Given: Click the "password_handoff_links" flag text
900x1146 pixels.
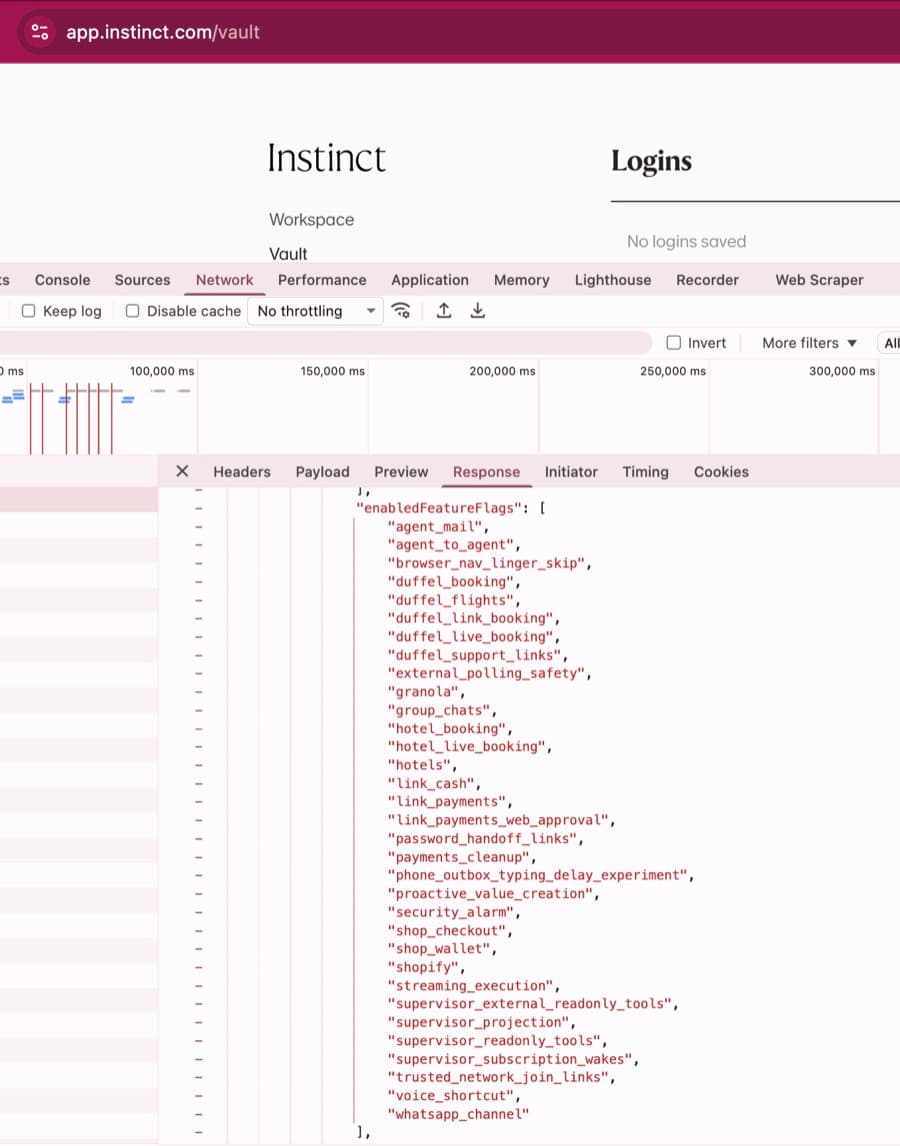Looking at the screenshot, I should point(483,838).
